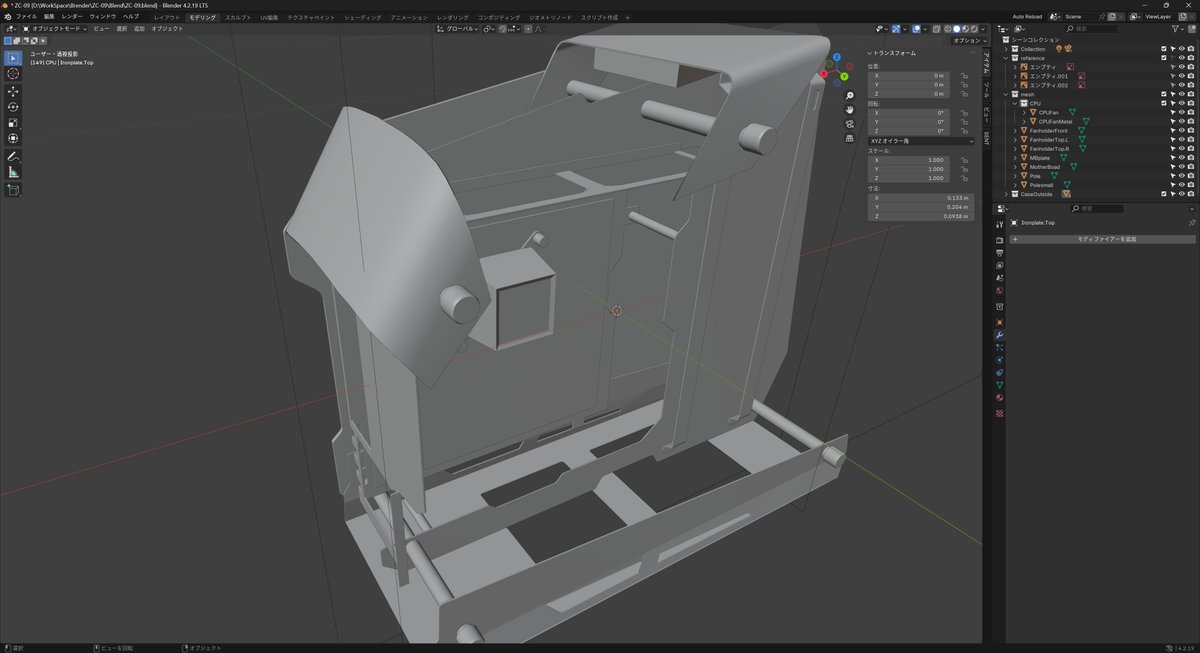Open the Physics properties tab
This screenshot has height=653, width=1200.
pos(999,359)
